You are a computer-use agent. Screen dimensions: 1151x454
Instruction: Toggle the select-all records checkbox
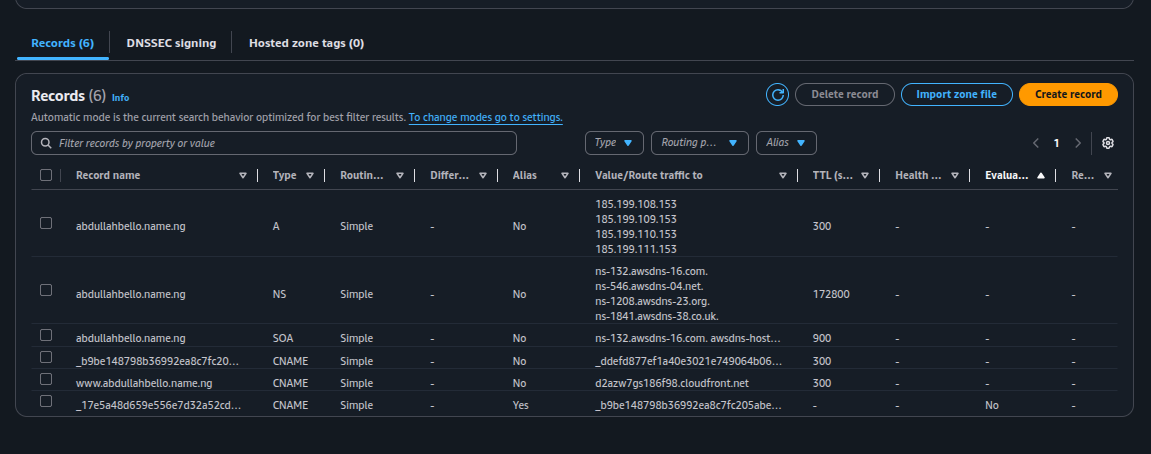point(46,175)
